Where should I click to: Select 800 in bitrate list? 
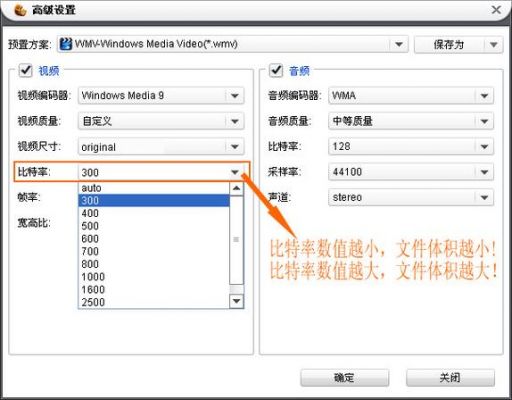pos(154,264)
